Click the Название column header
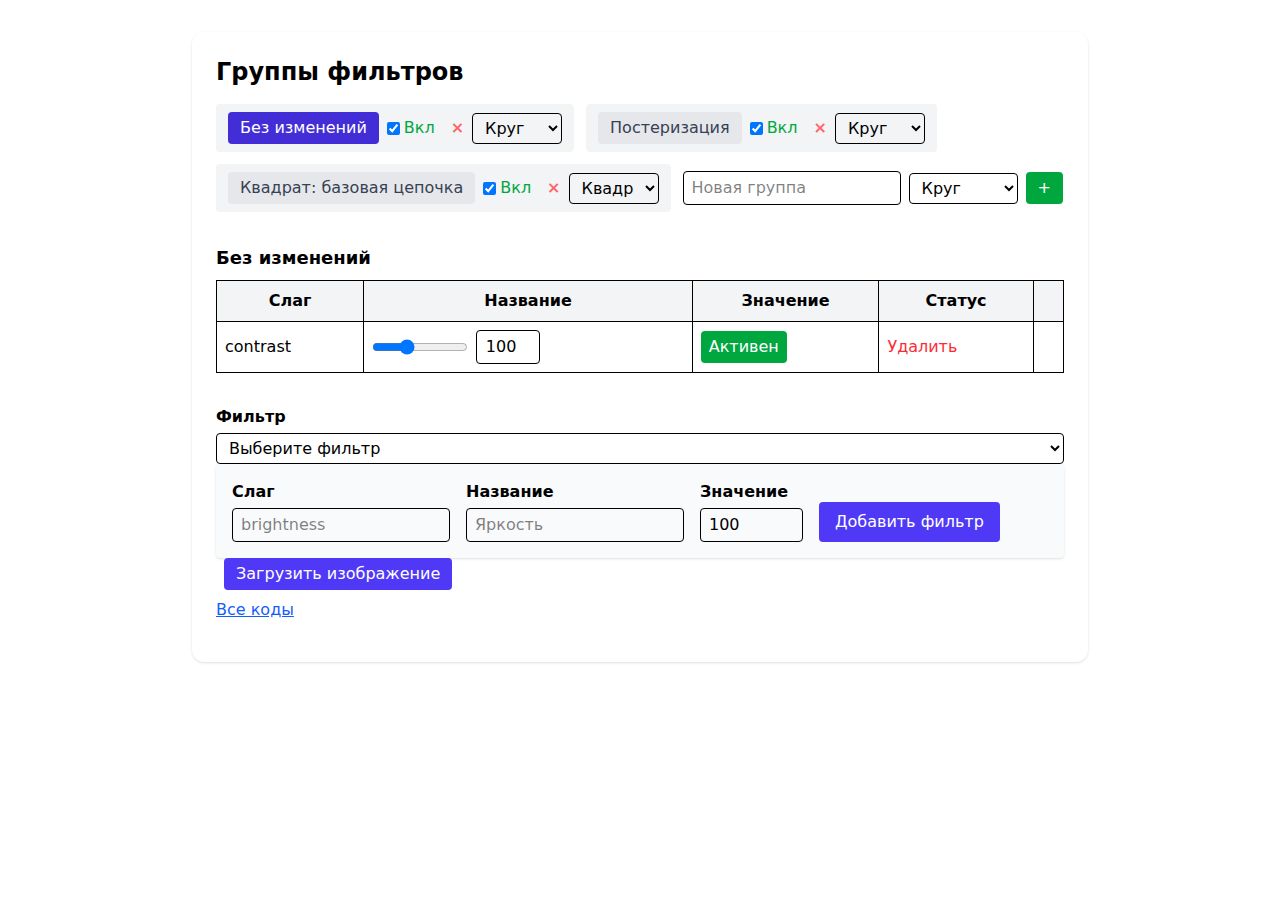The width and height of the screenshot is (1280, 900). (528, 301)
